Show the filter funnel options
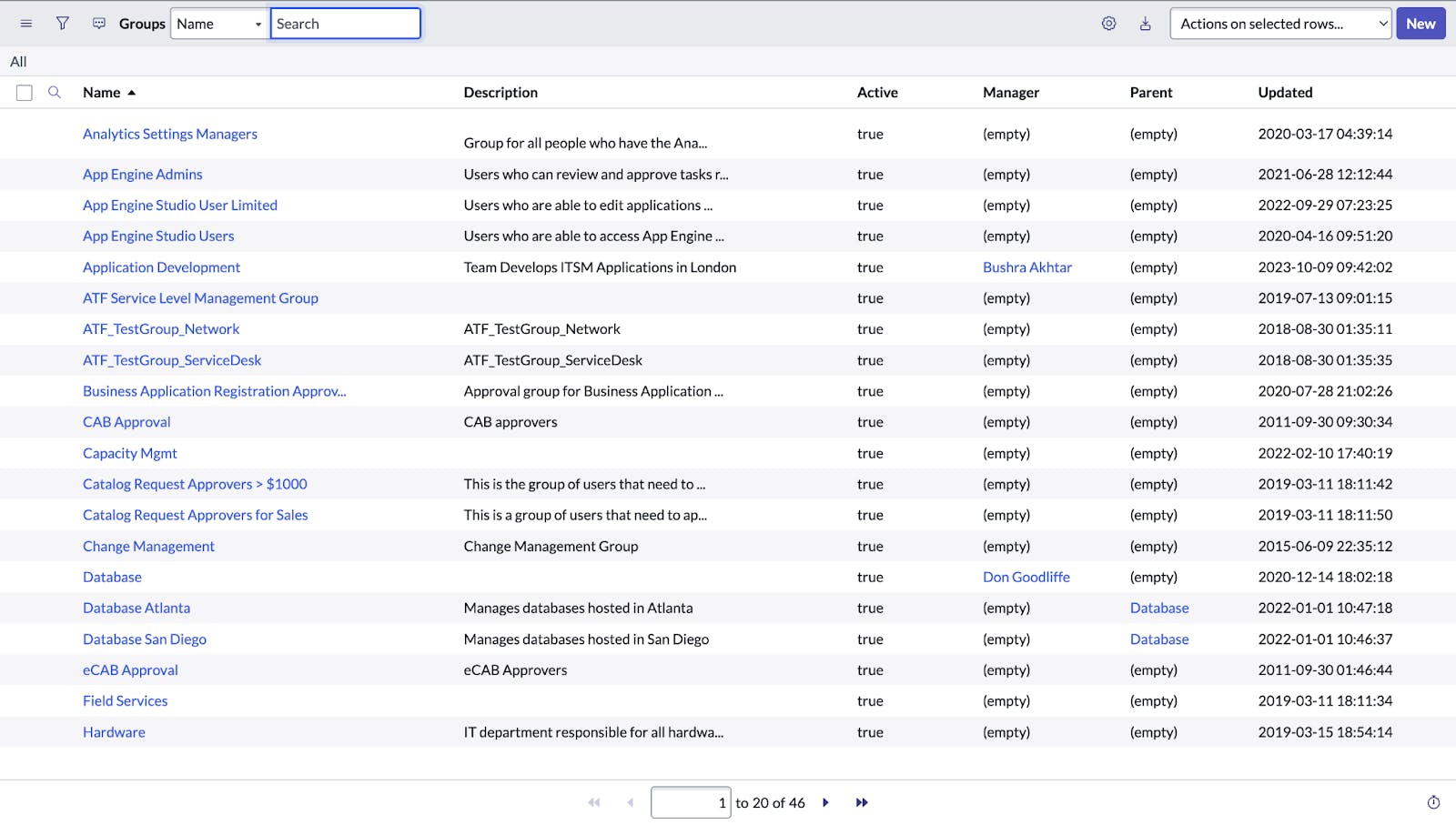 point(63,24)
